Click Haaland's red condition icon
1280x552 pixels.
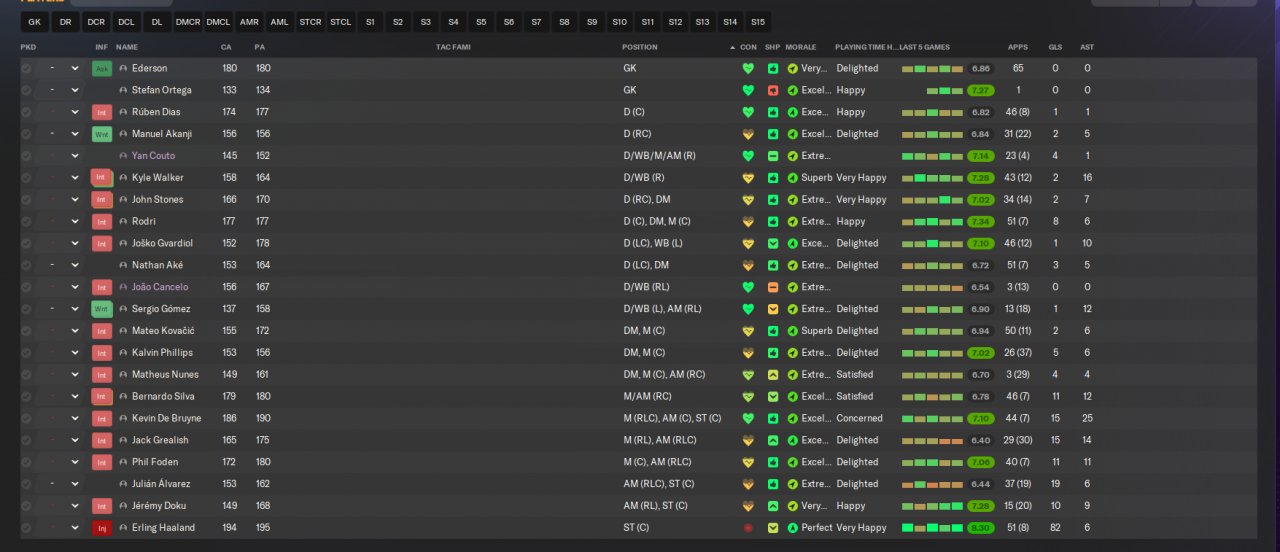747,528
